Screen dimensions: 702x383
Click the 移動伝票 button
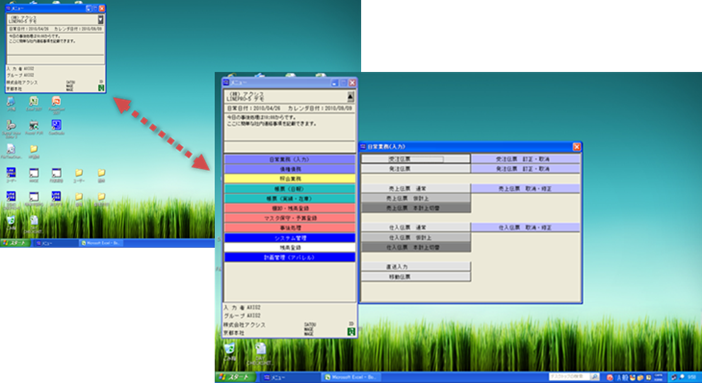coord(416,277)
